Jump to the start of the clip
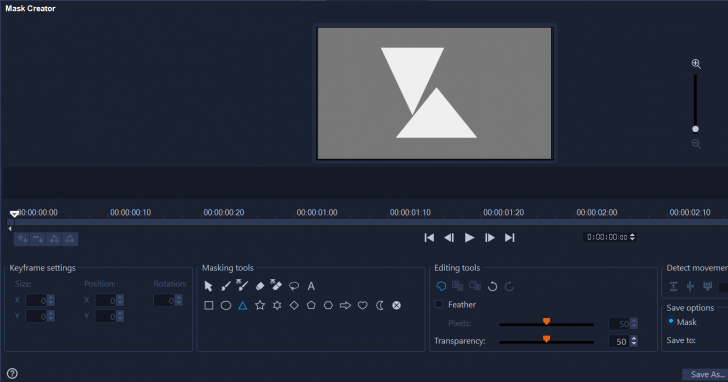Image resolution: width=728 pixels, height=382 pixels. [x=429, y=238]
